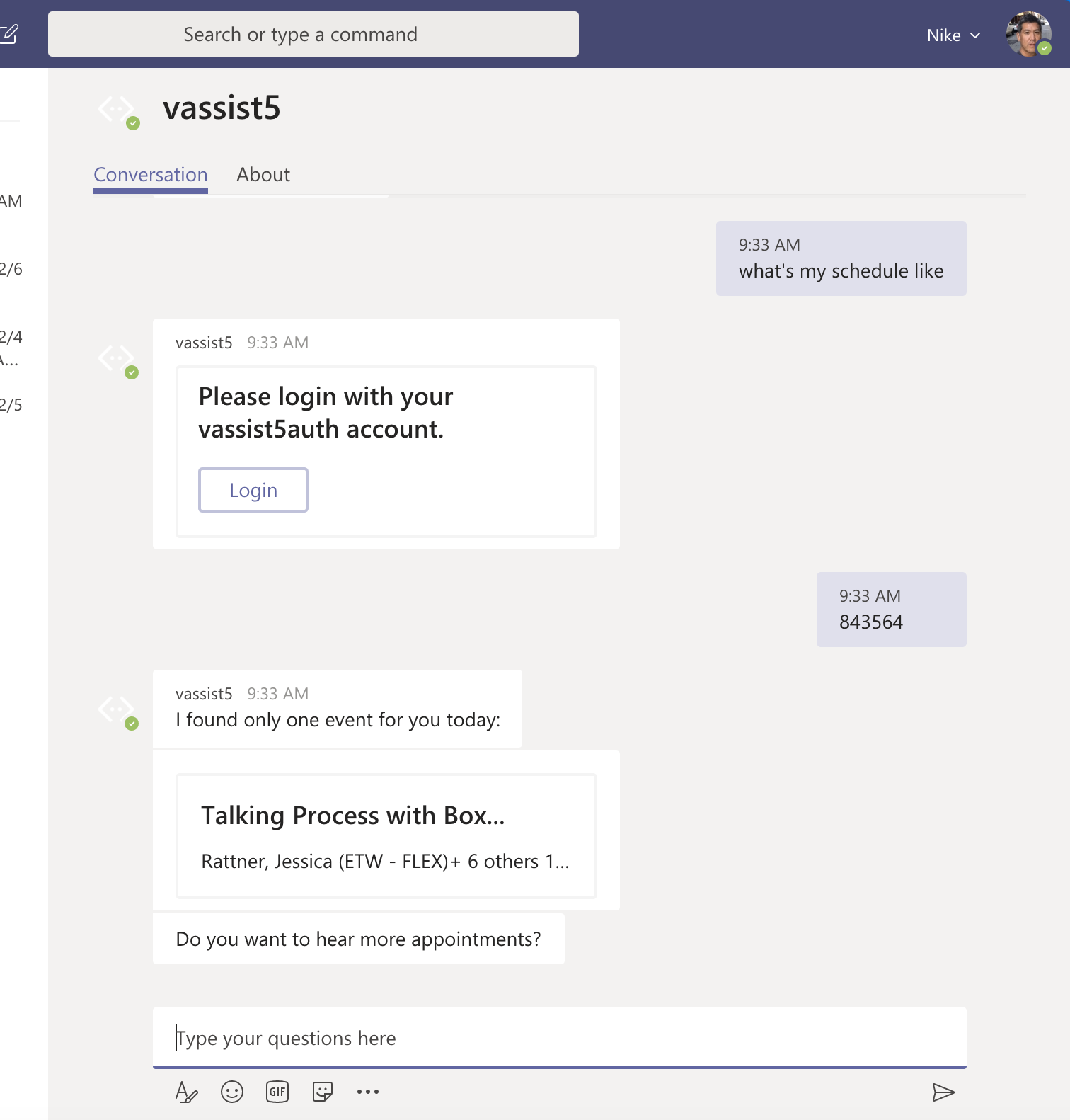Open the emoji picker
1070x1120 pixels.
232,1092
